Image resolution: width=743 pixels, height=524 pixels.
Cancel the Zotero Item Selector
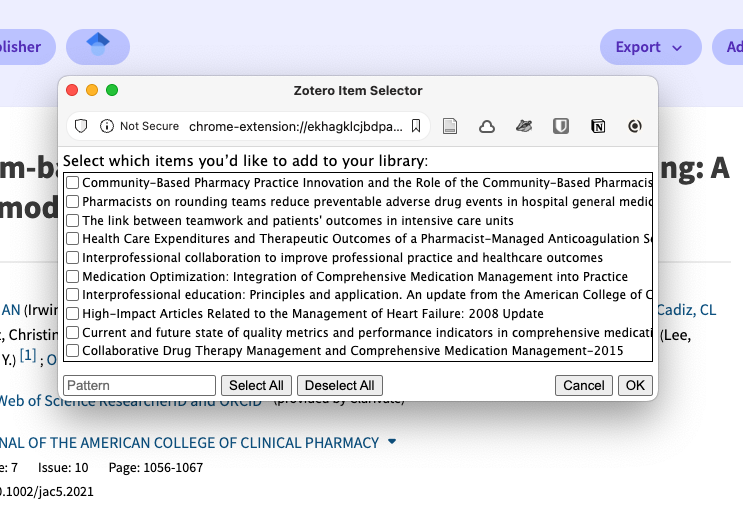click(x=584, y=385)
